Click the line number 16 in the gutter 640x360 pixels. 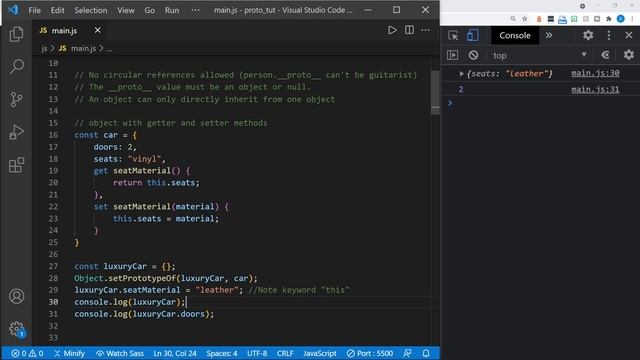click(53, 135)
